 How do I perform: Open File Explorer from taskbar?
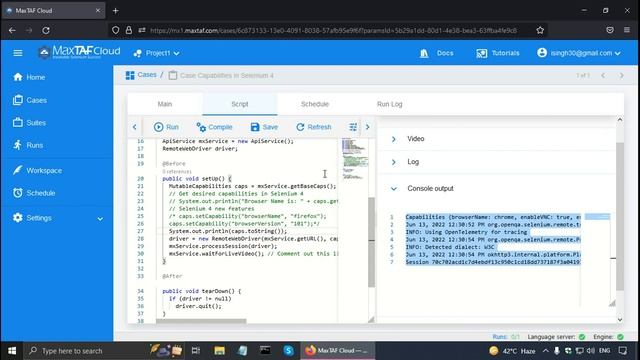coord(220,351)
